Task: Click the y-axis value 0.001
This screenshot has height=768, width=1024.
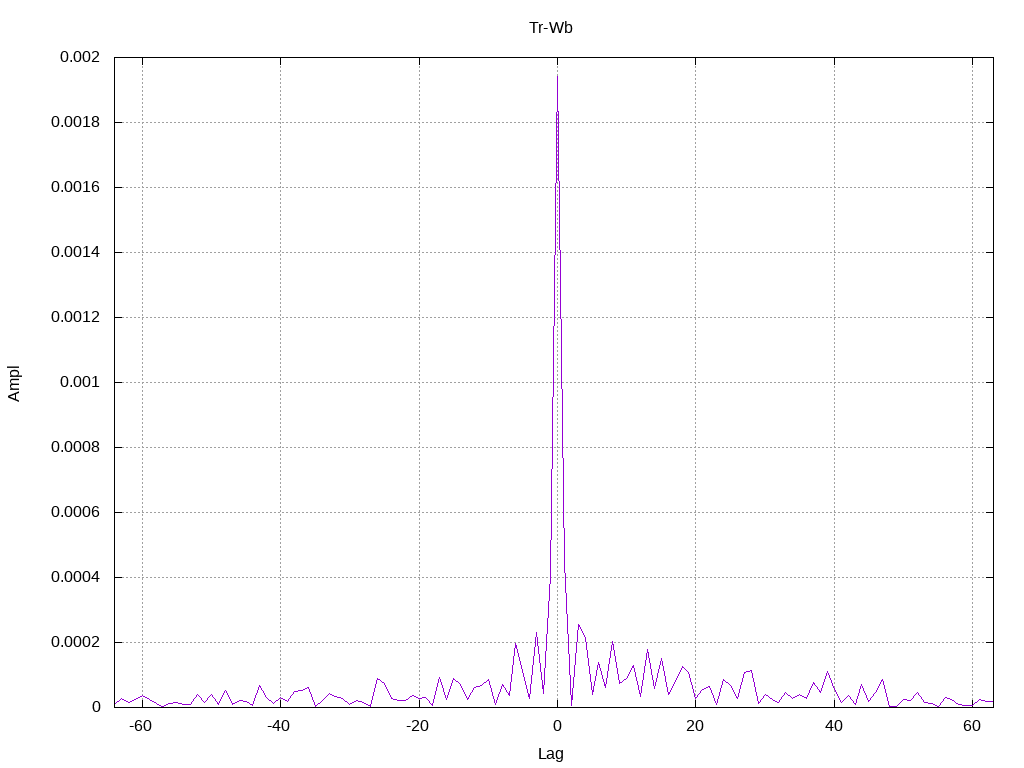Action: pos(80,382)
